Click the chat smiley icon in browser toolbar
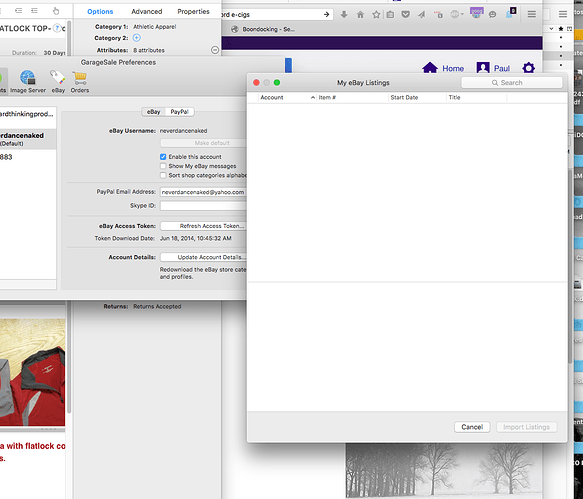Viewport: 583px width, 499px height. click(x=492, y=15)
